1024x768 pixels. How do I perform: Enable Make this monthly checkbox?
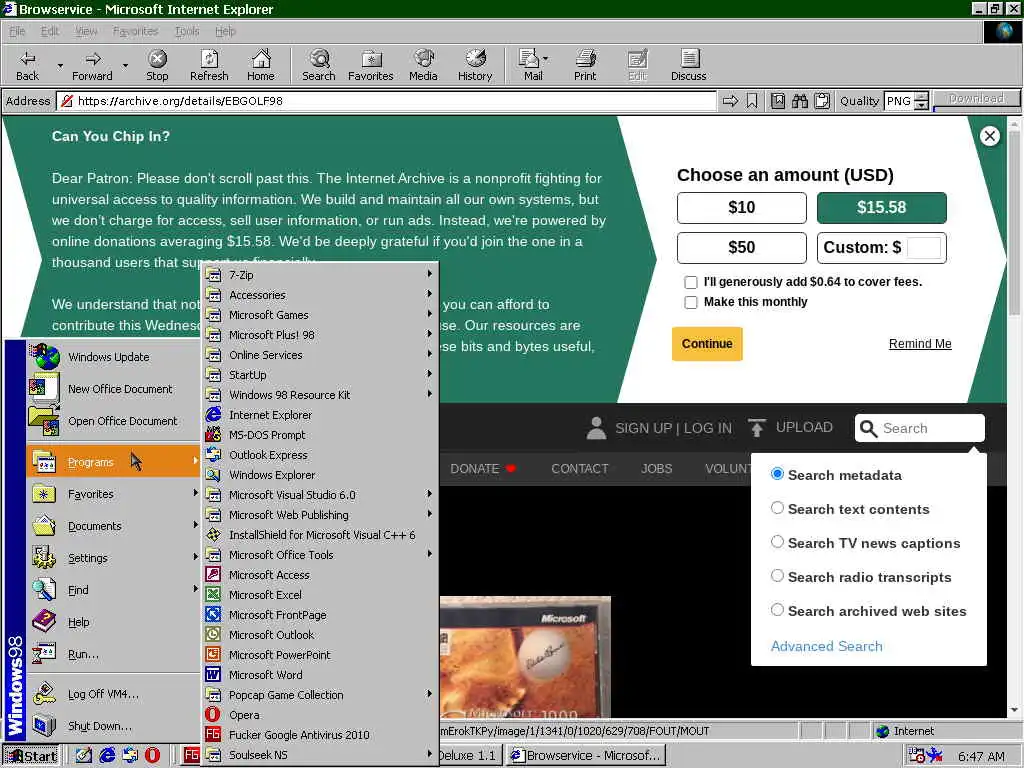pos(690,302)
